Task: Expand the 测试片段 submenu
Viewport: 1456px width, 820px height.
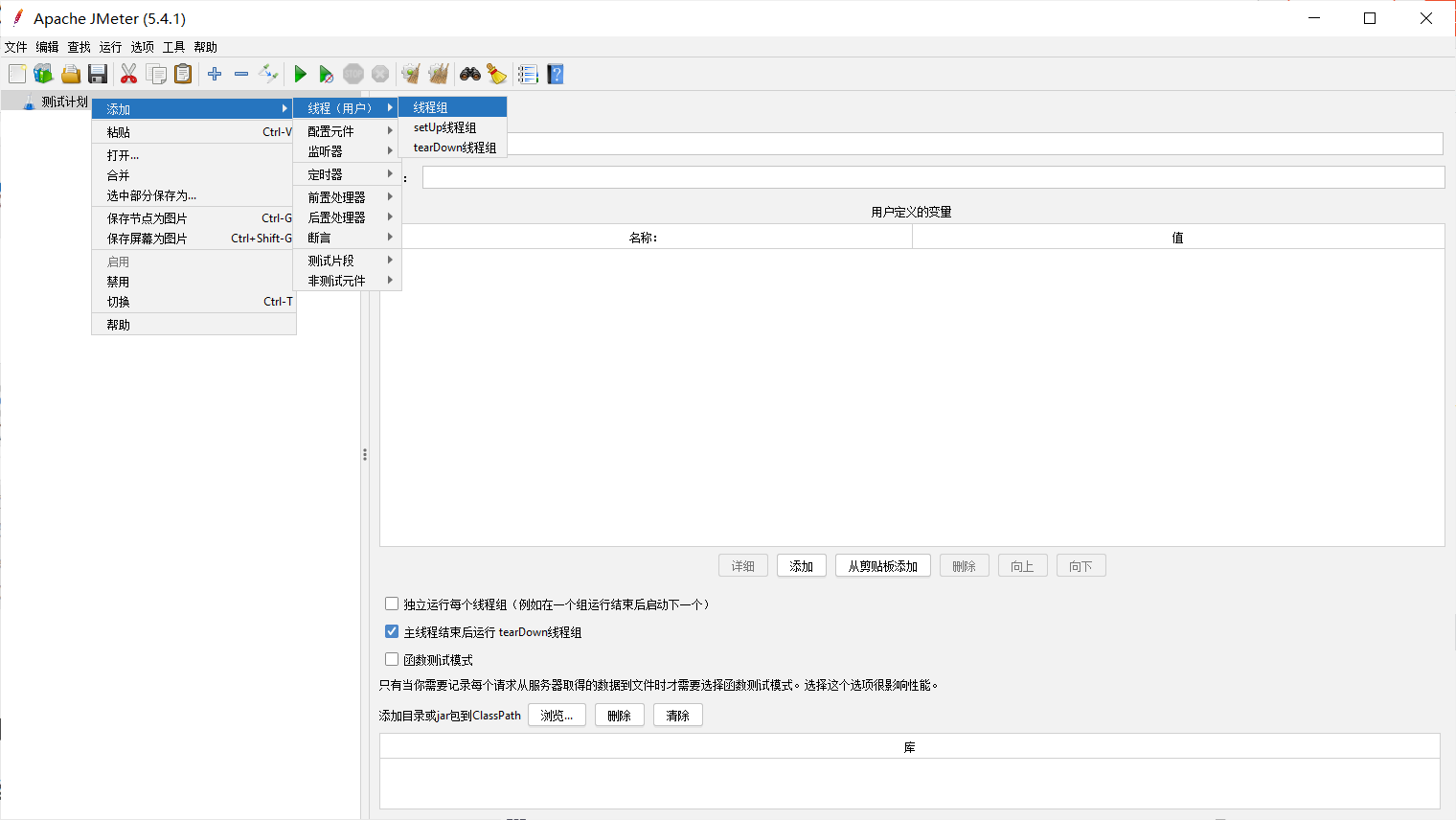Action: tap(347, 261)
